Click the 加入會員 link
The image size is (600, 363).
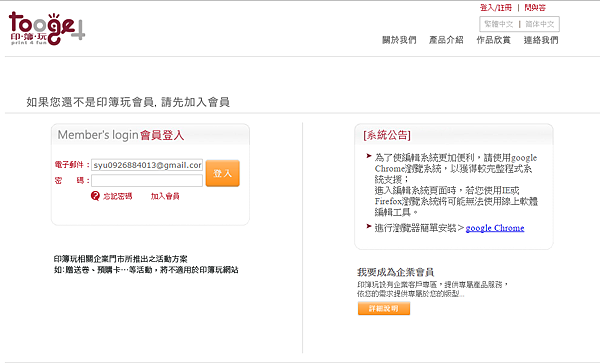165,196
